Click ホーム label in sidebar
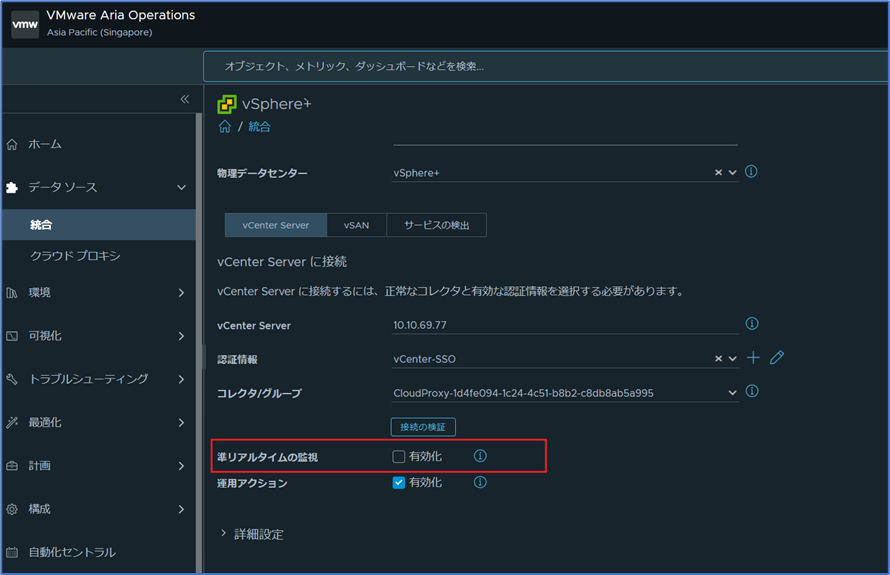The height and width of the screenshot is (575, 890). tap(45, 144)
